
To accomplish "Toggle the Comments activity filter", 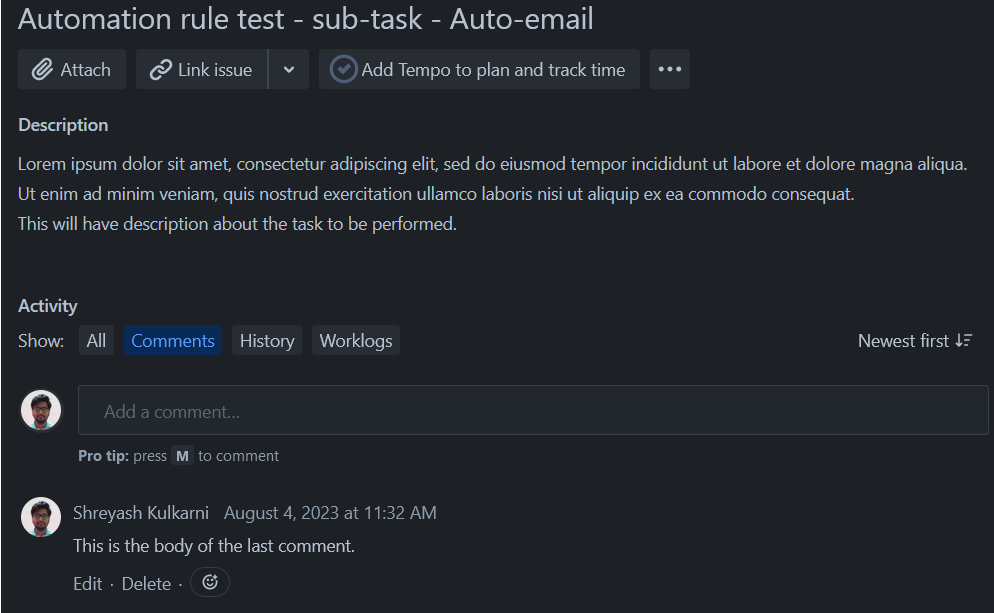I will (172, 340).
